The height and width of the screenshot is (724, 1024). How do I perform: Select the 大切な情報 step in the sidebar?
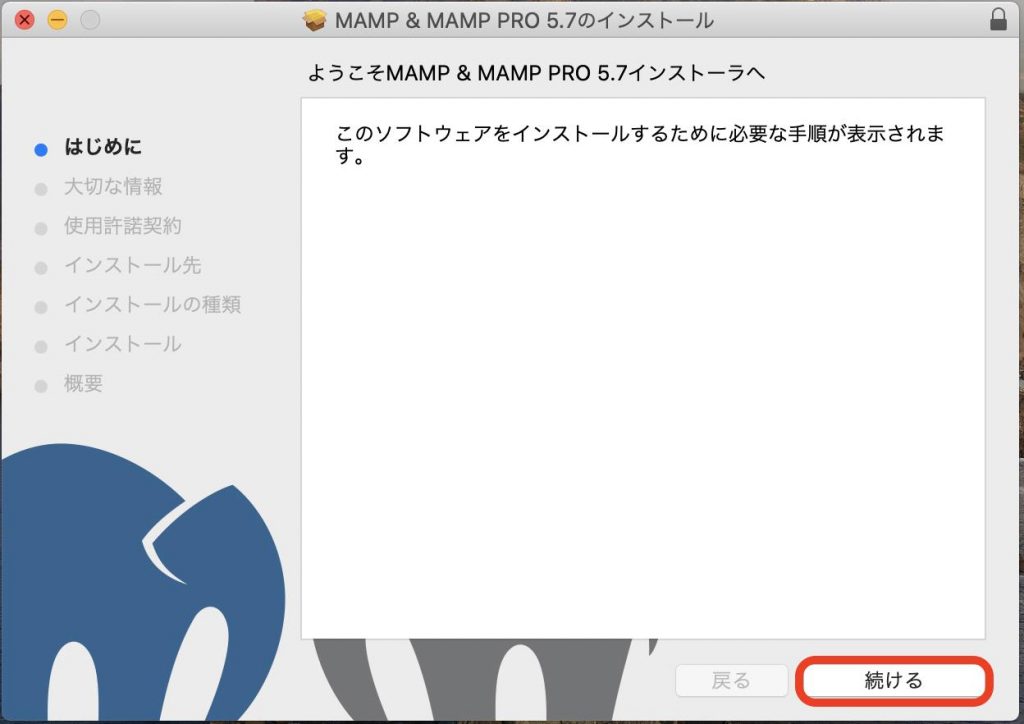point(113,187)
